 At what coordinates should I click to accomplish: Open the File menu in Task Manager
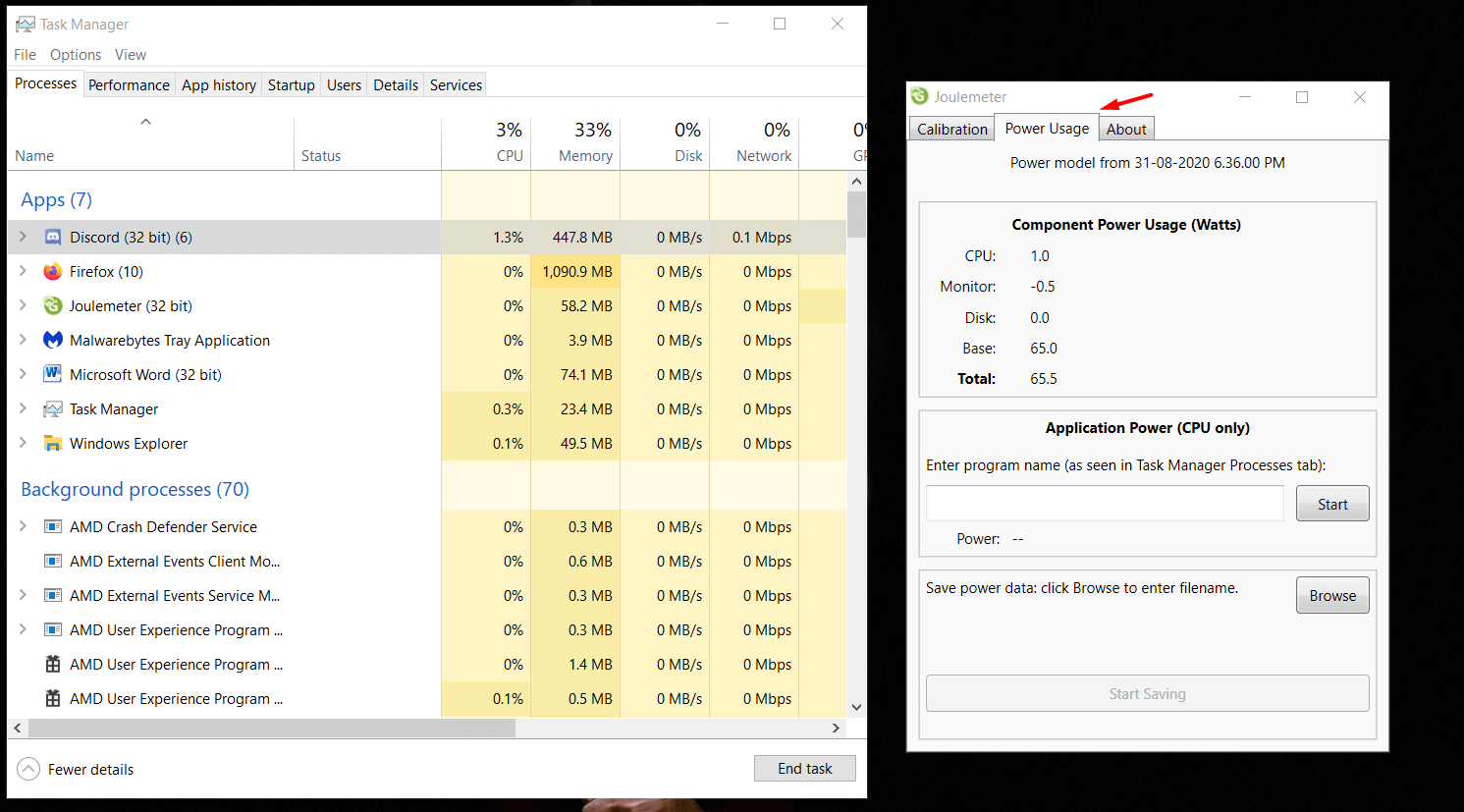point(25,55)
